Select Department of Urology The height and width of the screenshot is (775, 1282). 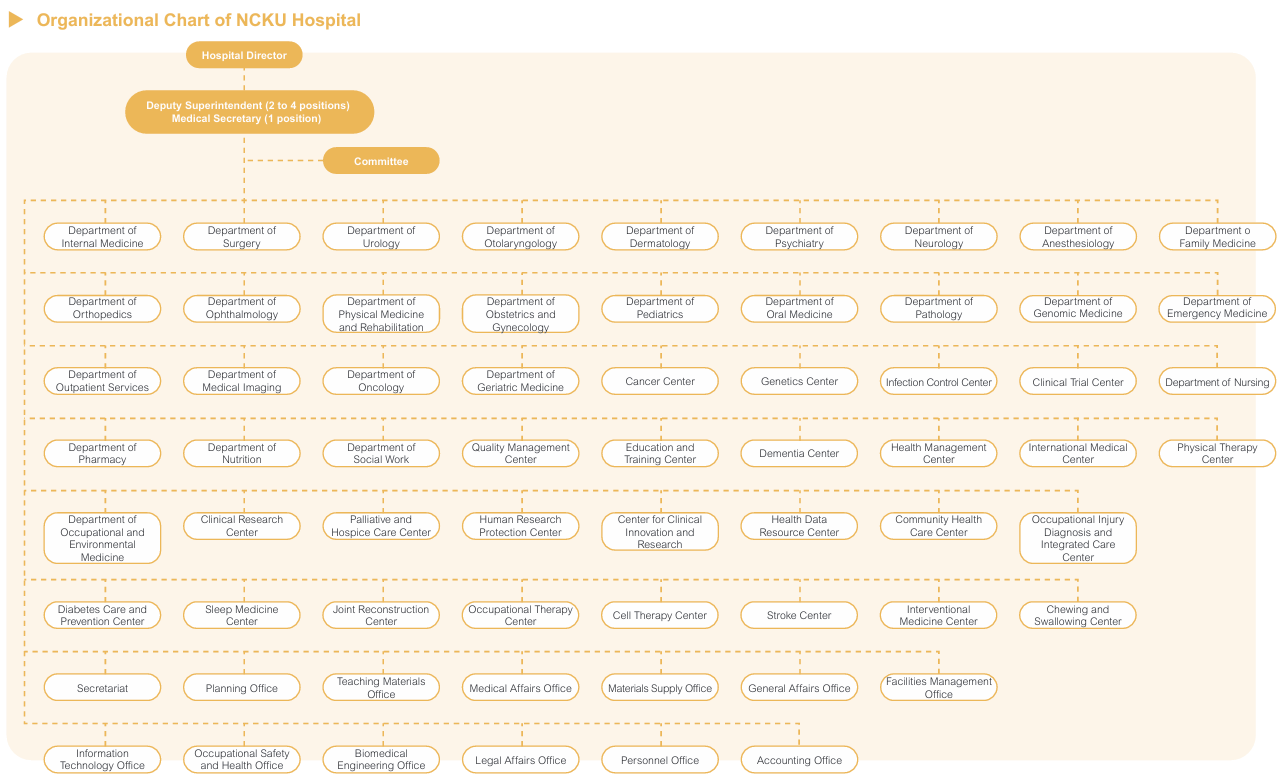tap(381, 237)
